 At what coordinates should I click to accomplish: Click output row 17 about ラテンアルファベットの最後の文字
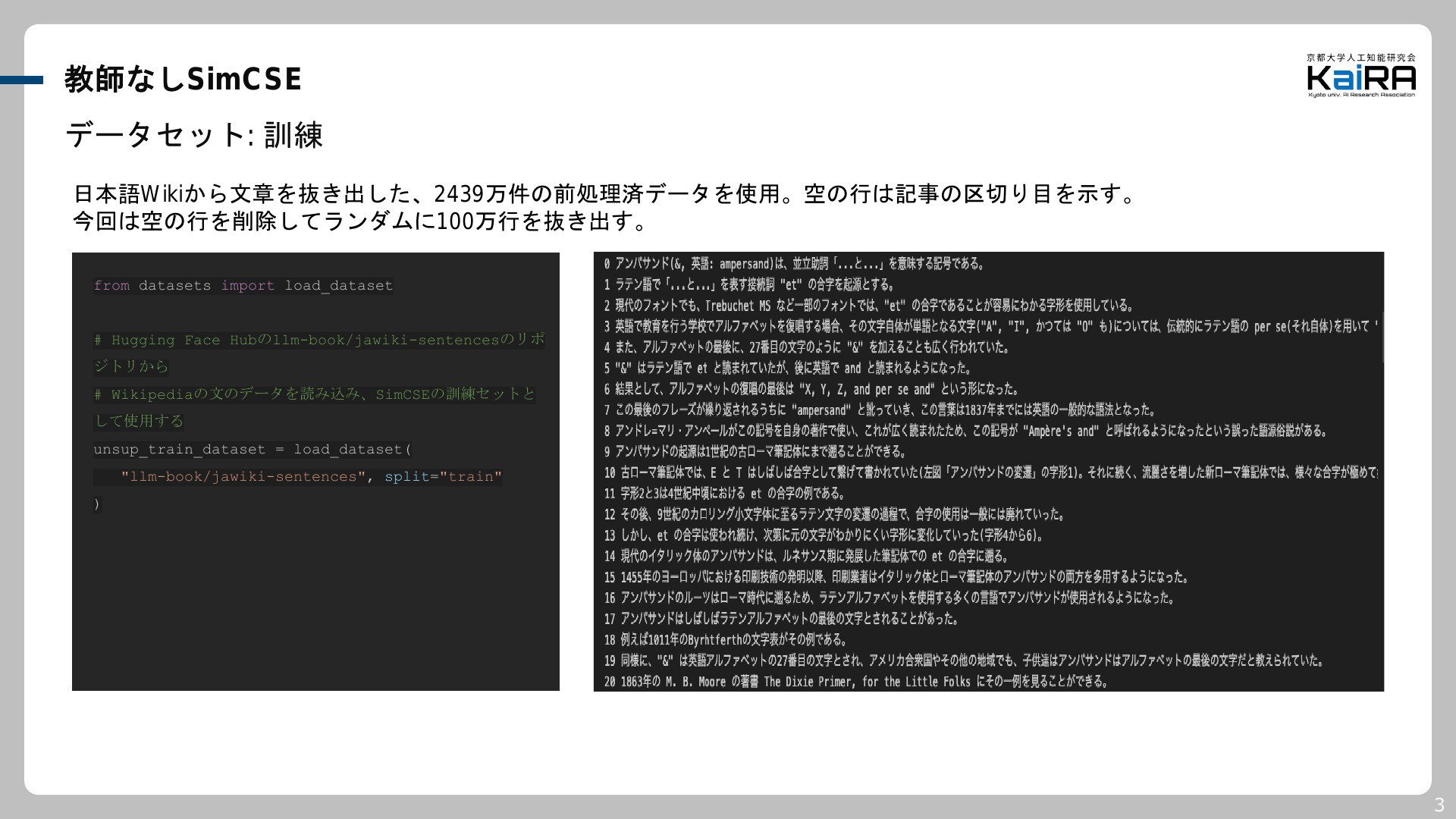(x=782, y=619)
